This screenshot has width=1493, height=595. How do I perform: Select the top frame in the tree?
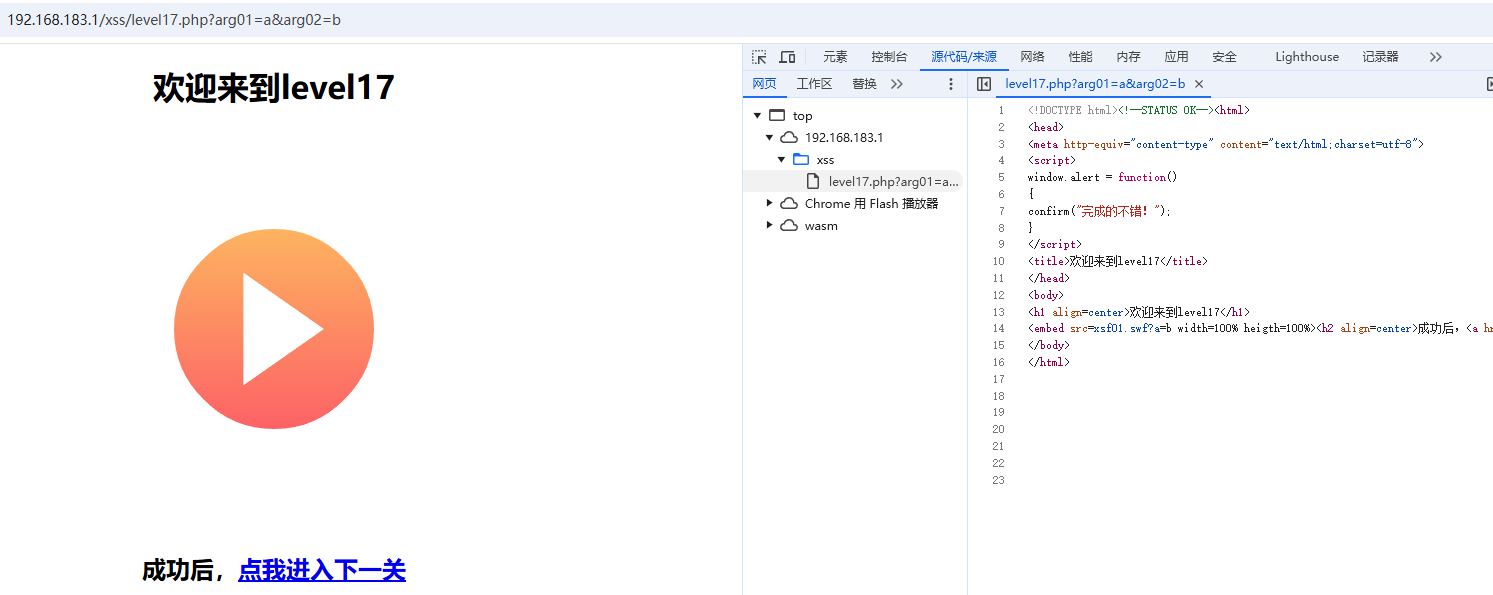(x=802, y=116)
